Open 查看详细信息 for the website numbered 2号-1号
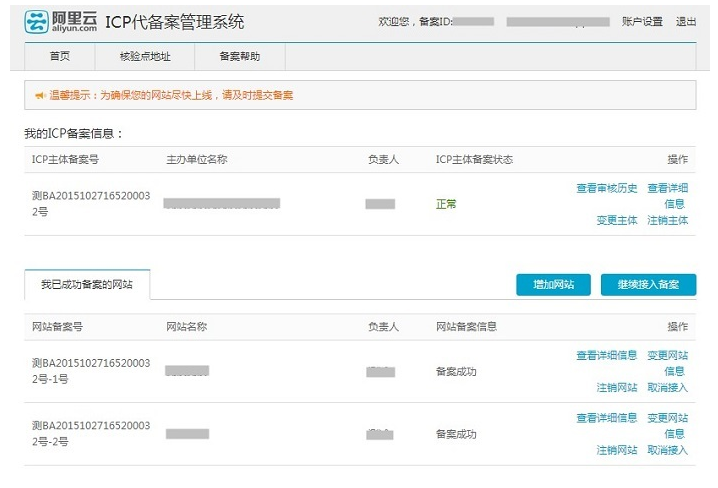 [606, 355]
